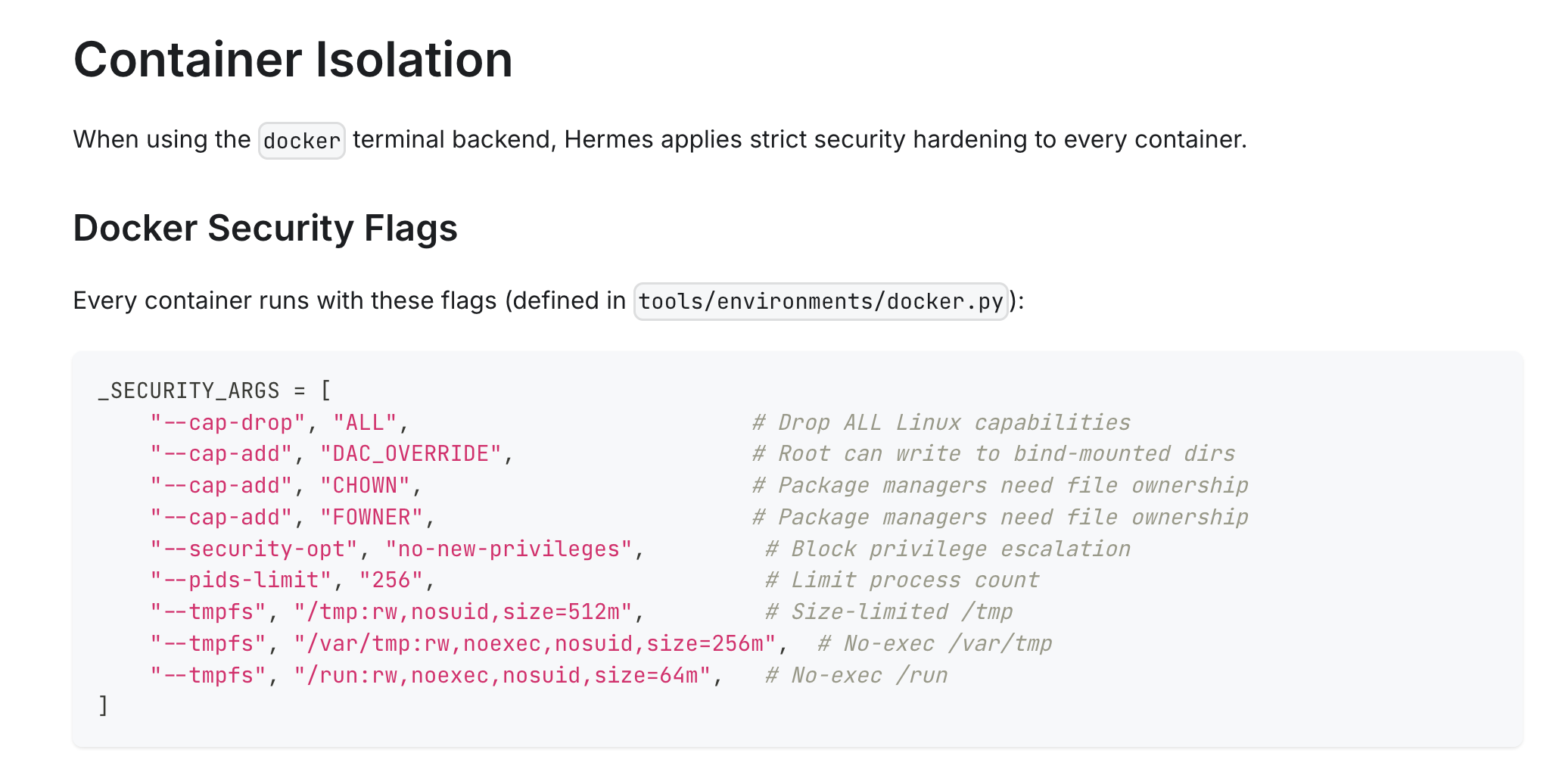Click the Container Isolation page heading
This screenshot has height=784, width=1559.
coord(293,60)
